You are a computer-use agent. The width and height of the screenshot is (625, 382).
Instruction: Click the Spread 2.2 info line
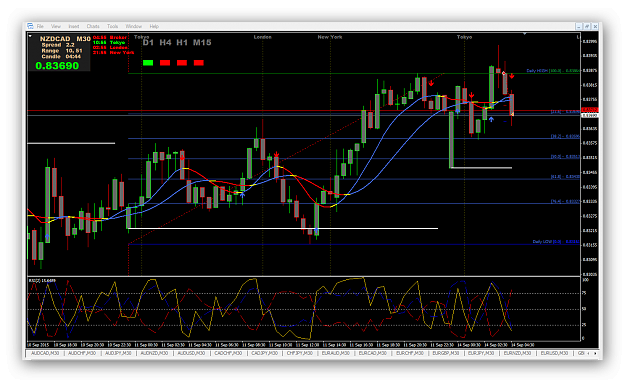coord(58,45)
